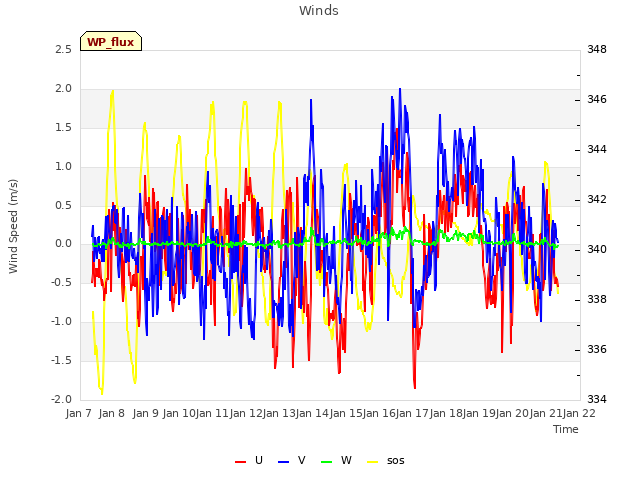
Task: Click the WP_flux label box
Action: pyautogui.click(x=111, y=41)
